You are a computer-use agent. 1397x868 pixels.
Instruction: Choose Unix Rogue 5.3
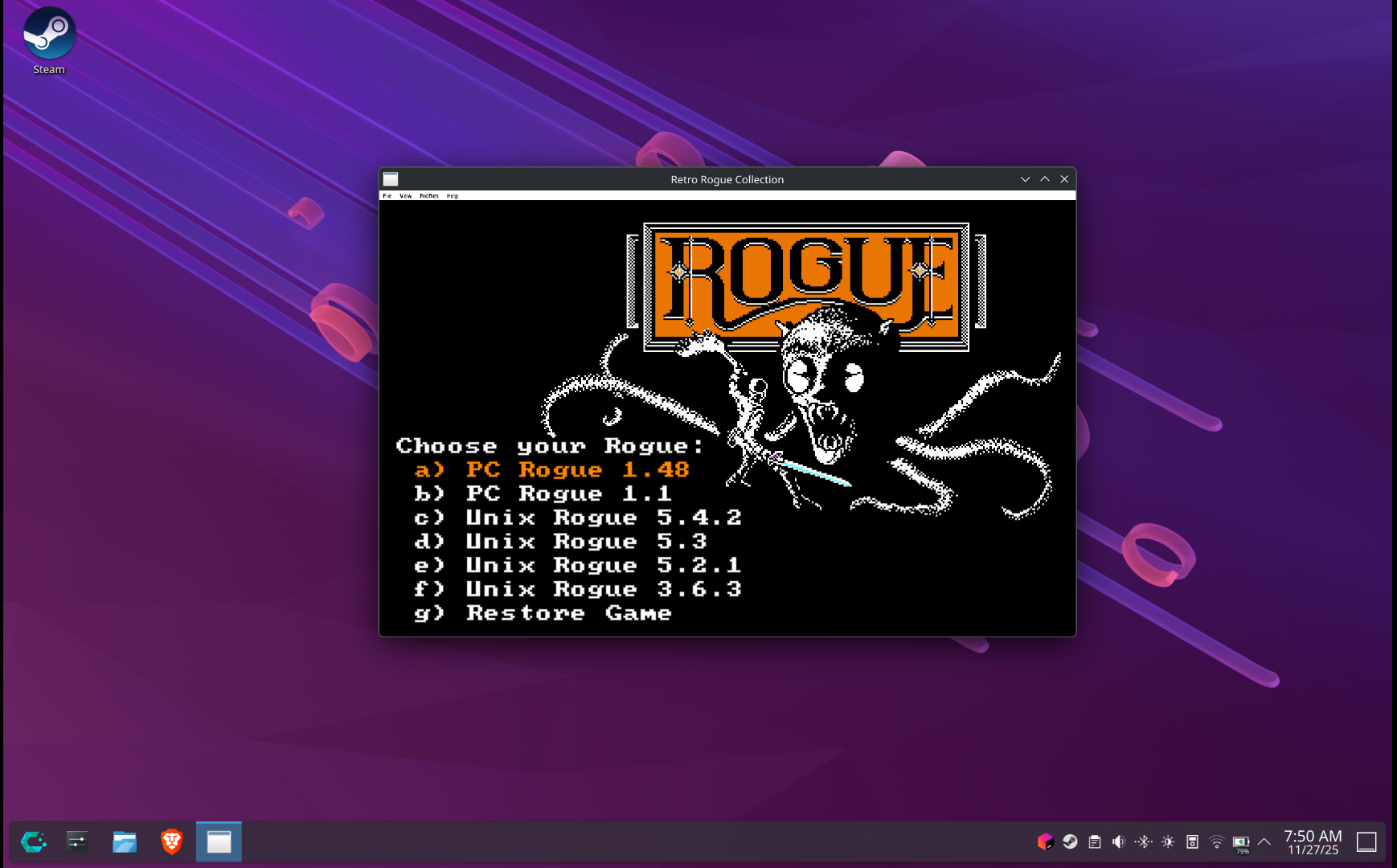(x=561, y=541)
